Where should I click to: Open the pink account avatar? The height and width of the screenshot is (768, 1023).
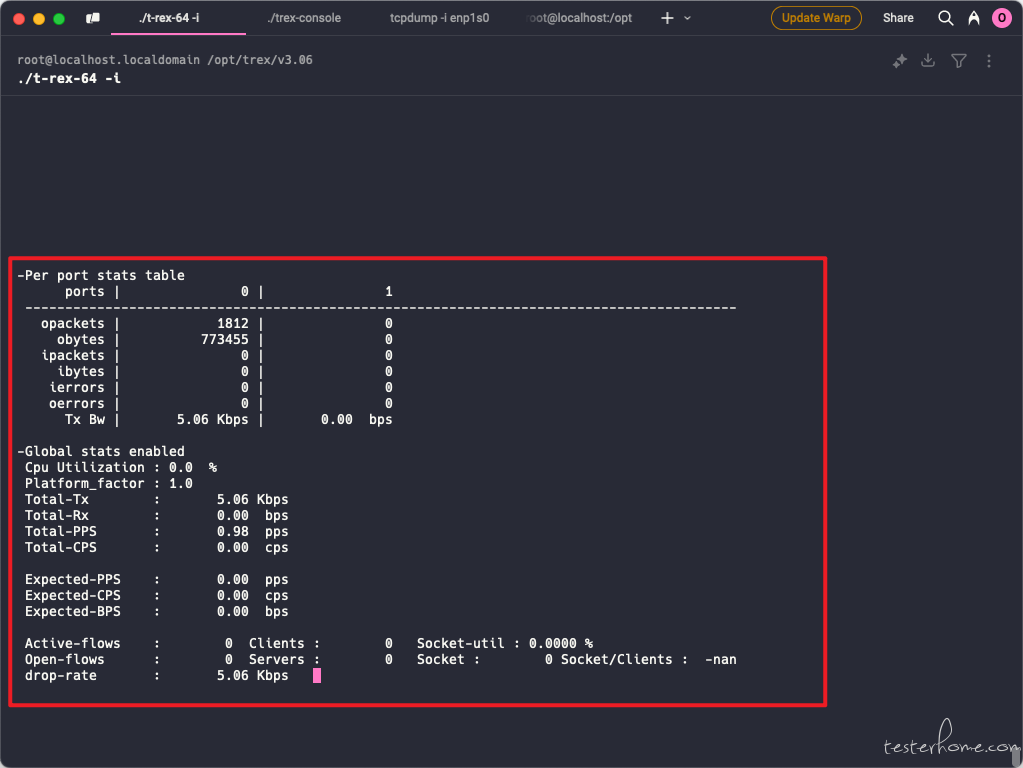pos(1001,18)
